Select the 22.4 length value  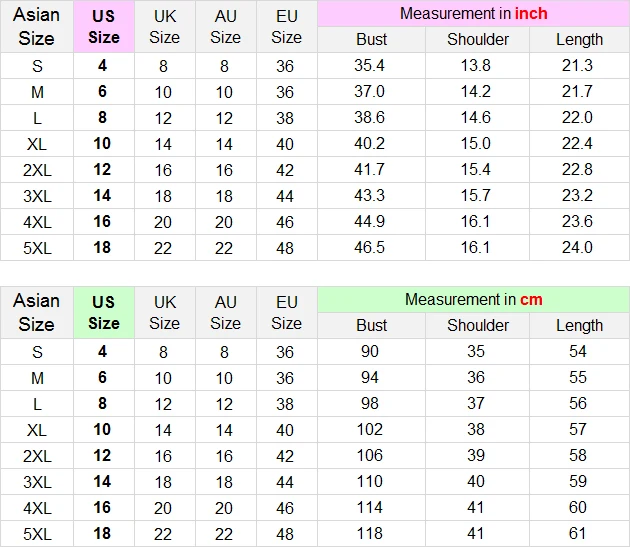coord(579,143)
